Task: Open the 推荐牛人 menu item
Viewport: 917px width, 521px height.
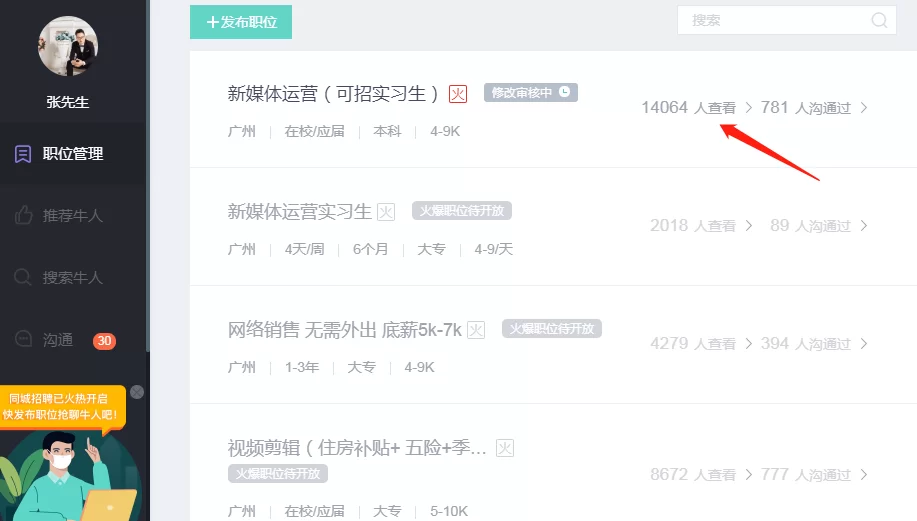Action: click(72, 216)
